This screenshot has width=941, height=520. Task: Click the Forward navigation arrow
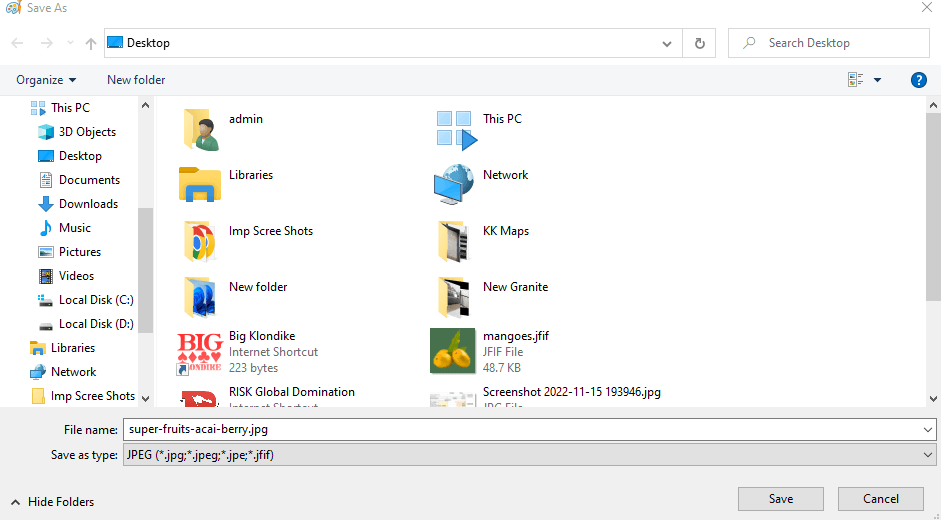(x=46, y=43)
